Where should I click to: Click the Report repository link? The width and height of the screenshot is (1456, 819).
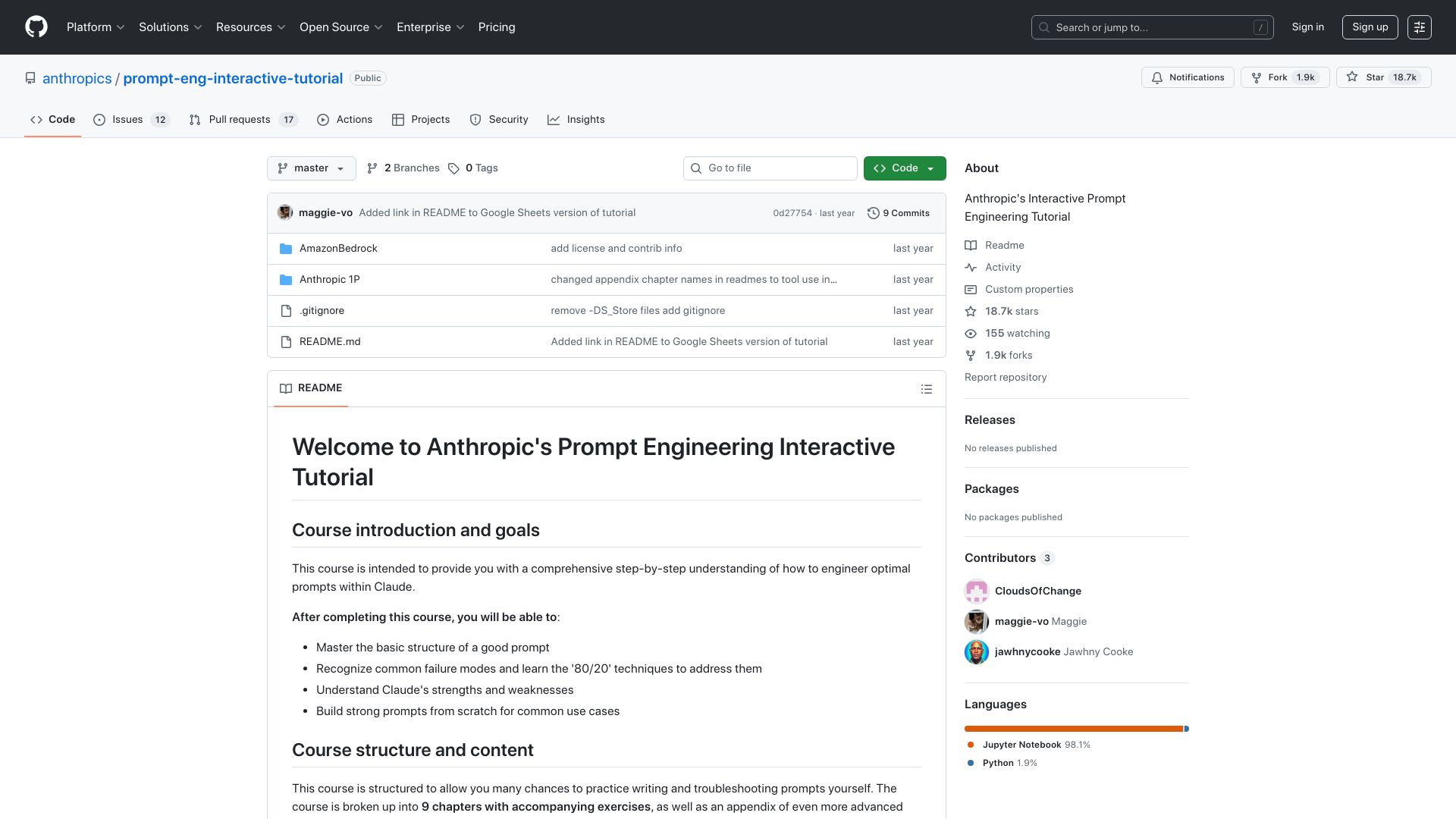[1006, 378]
